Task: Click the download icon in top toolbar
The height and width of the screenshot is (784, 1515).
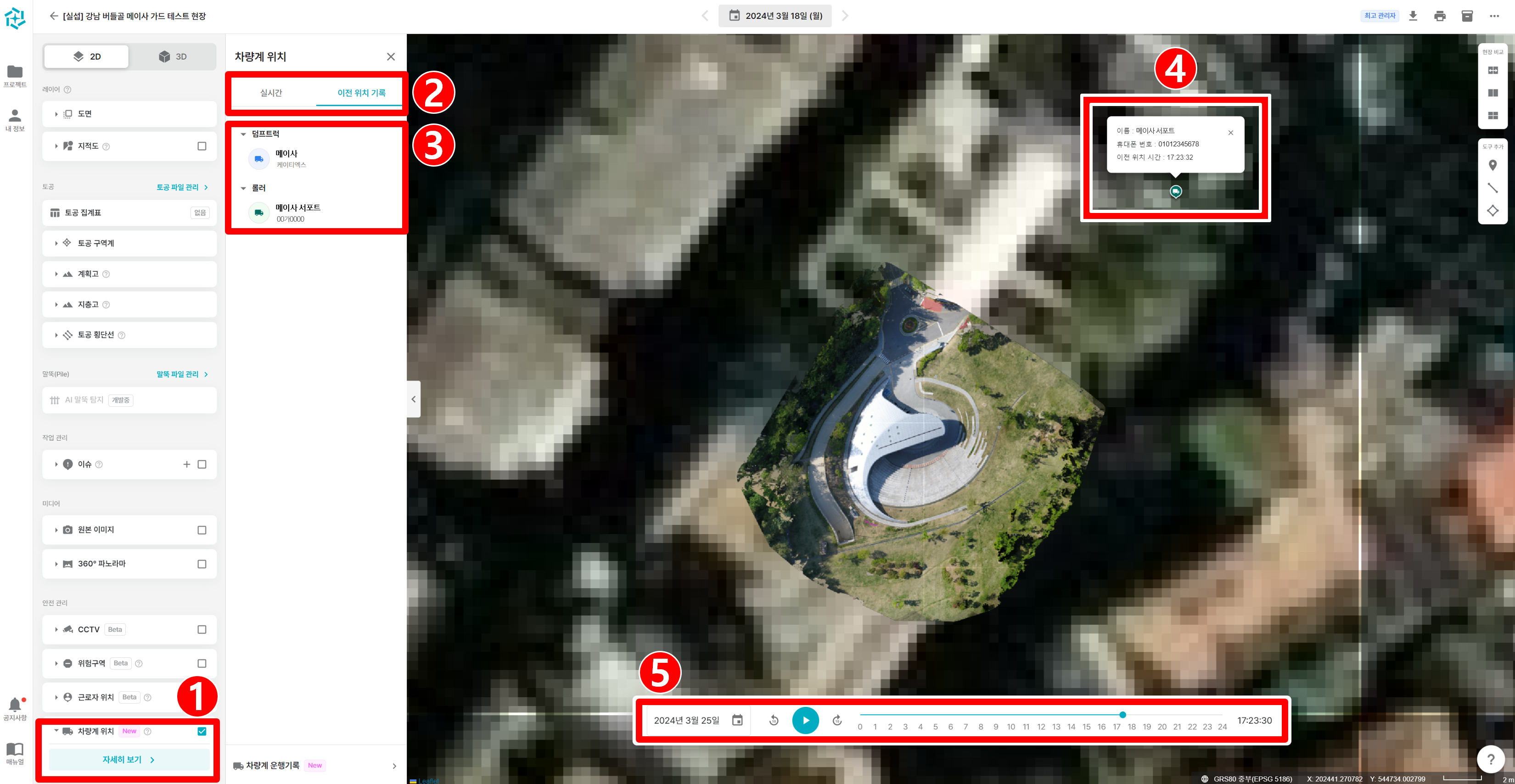Action: point(1413,16)
